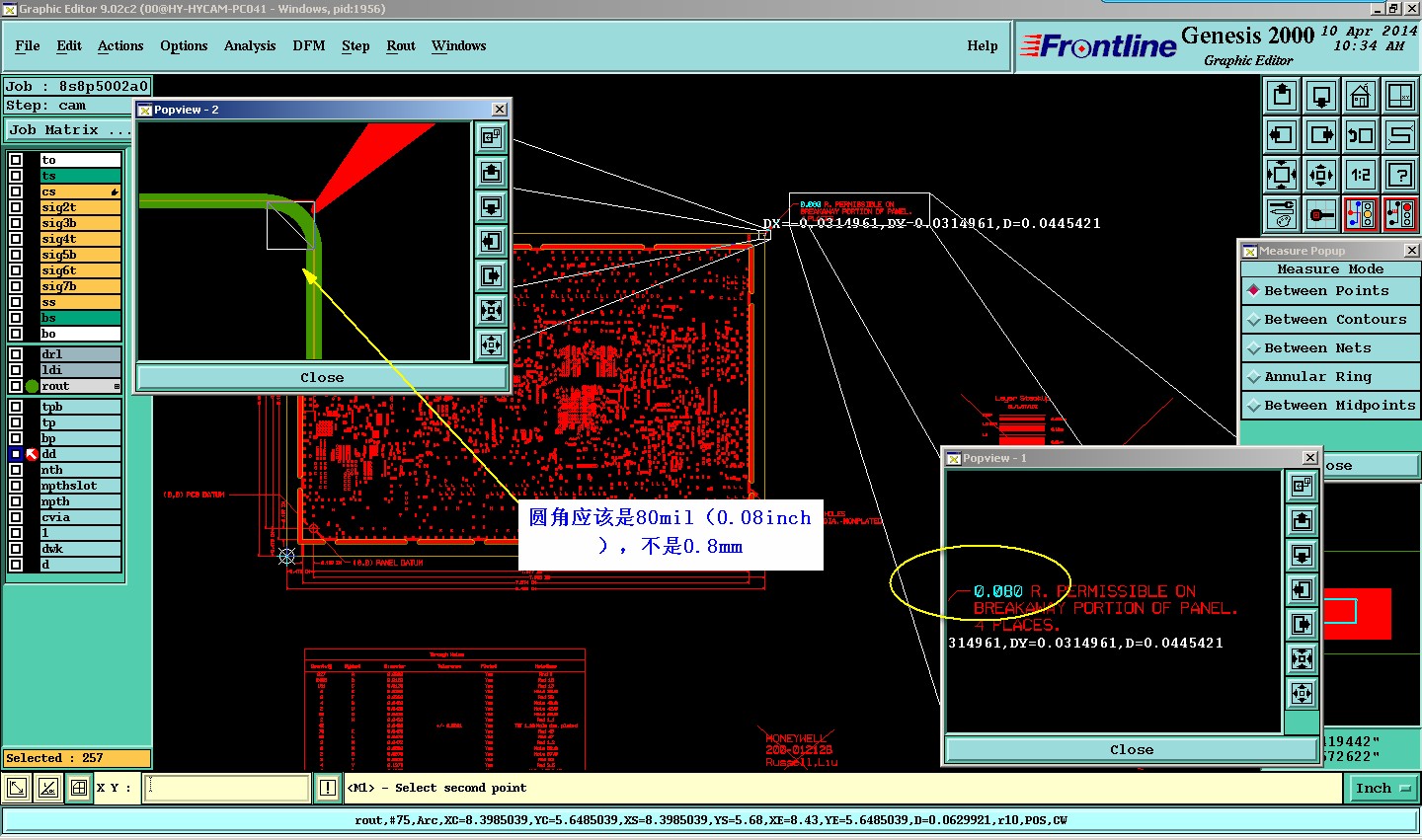The height and width of the screenshot is (840, 1422).
Task: Open the Help menu
Action: 983,46
